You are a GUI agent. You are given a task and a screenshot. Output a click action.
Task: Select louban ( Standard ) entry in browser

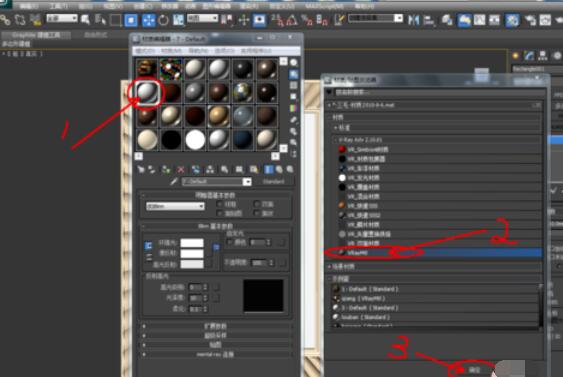pyautogui.click(x=435, y=317)
